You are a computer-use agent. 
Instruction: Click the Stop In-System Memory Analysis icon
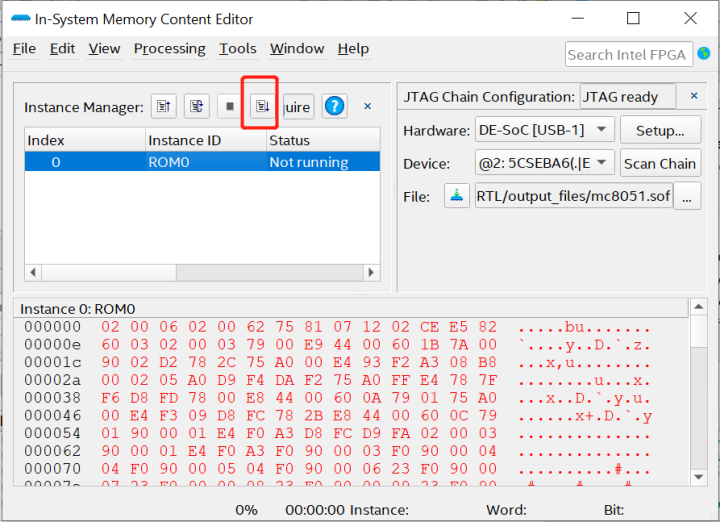click(230, 107)
